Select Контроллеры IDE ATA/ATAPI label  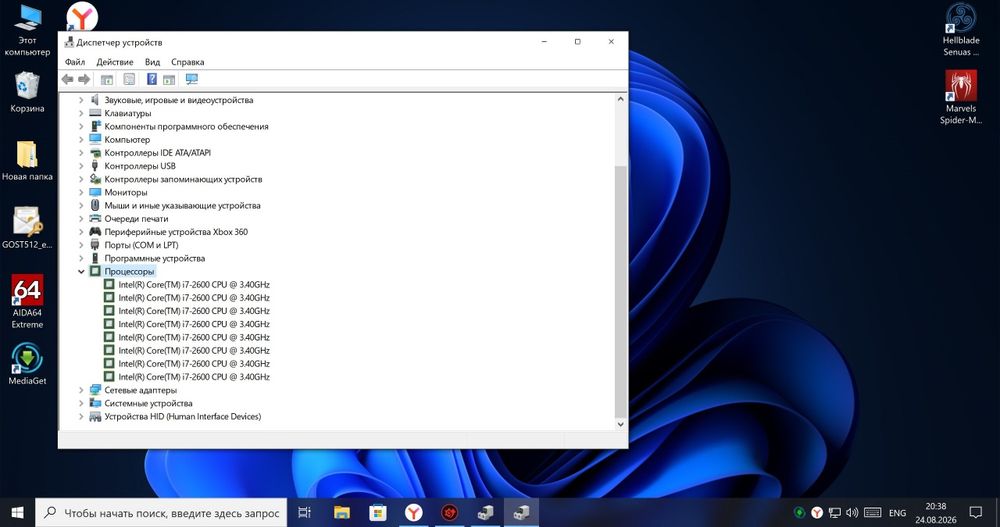point(158,153)
